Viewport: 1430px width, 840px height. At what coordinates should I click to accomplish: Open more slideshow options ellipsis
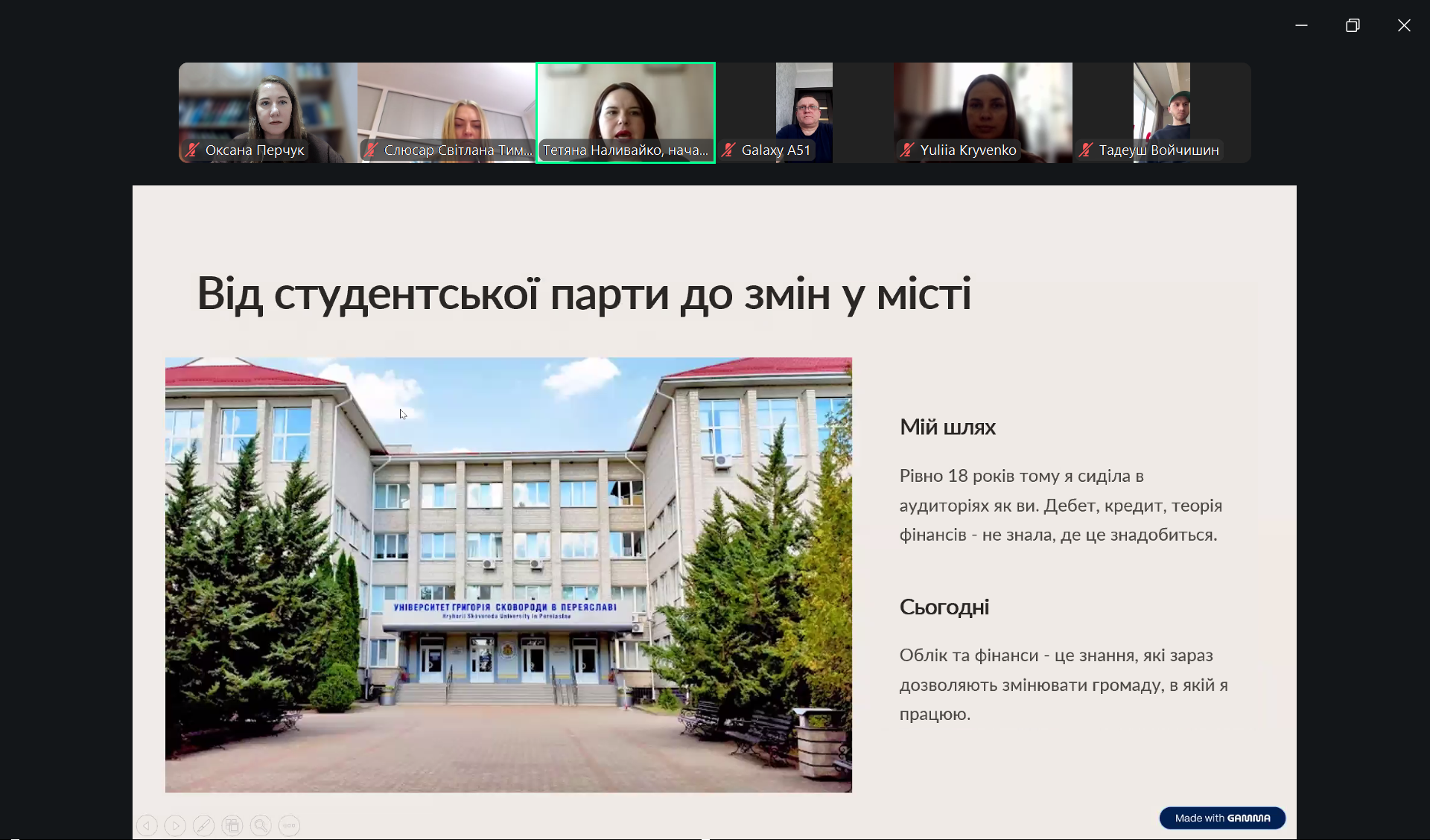coord(289,825)
